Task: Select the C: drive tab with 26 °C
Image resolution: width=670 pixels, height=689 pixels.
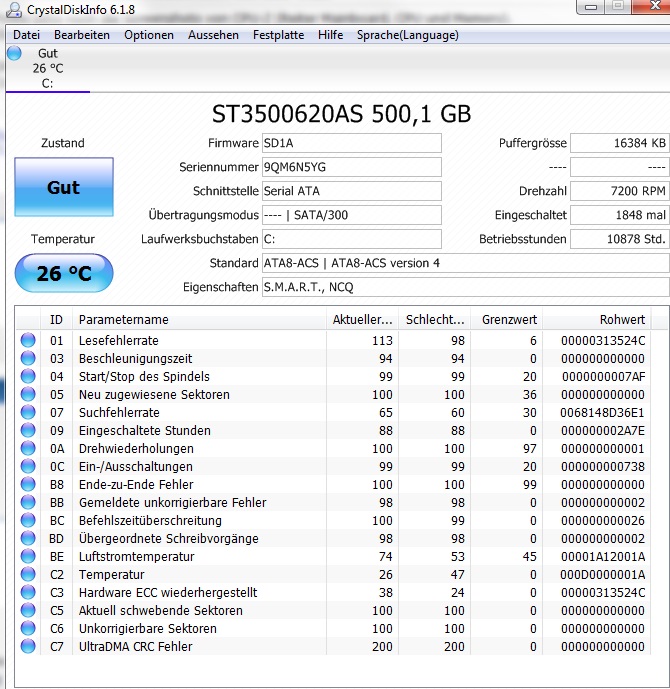Action: point(48,69)
